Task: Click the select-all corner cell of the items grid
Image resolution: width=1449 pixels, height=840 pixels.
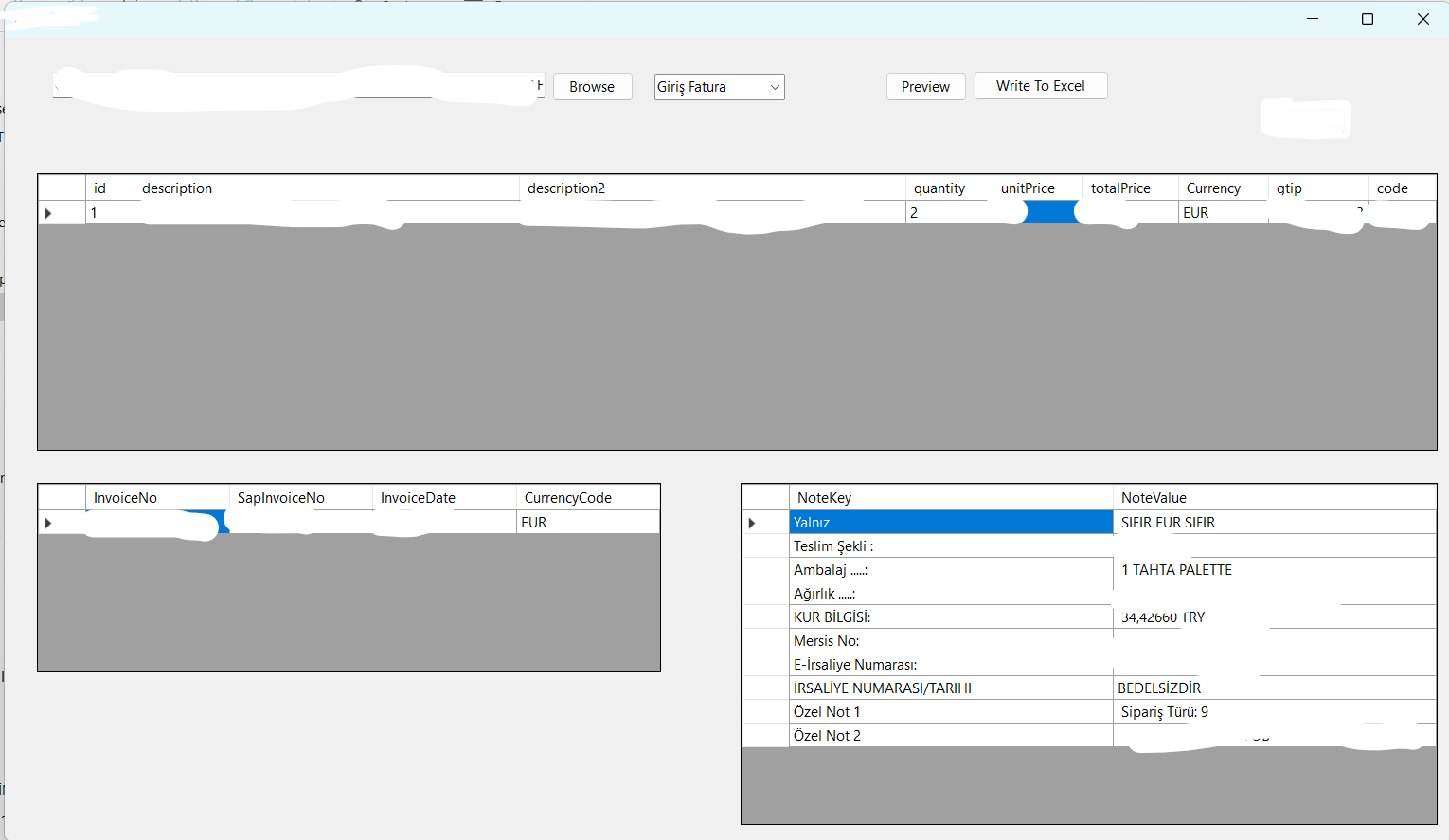Action: click(61, 188)
